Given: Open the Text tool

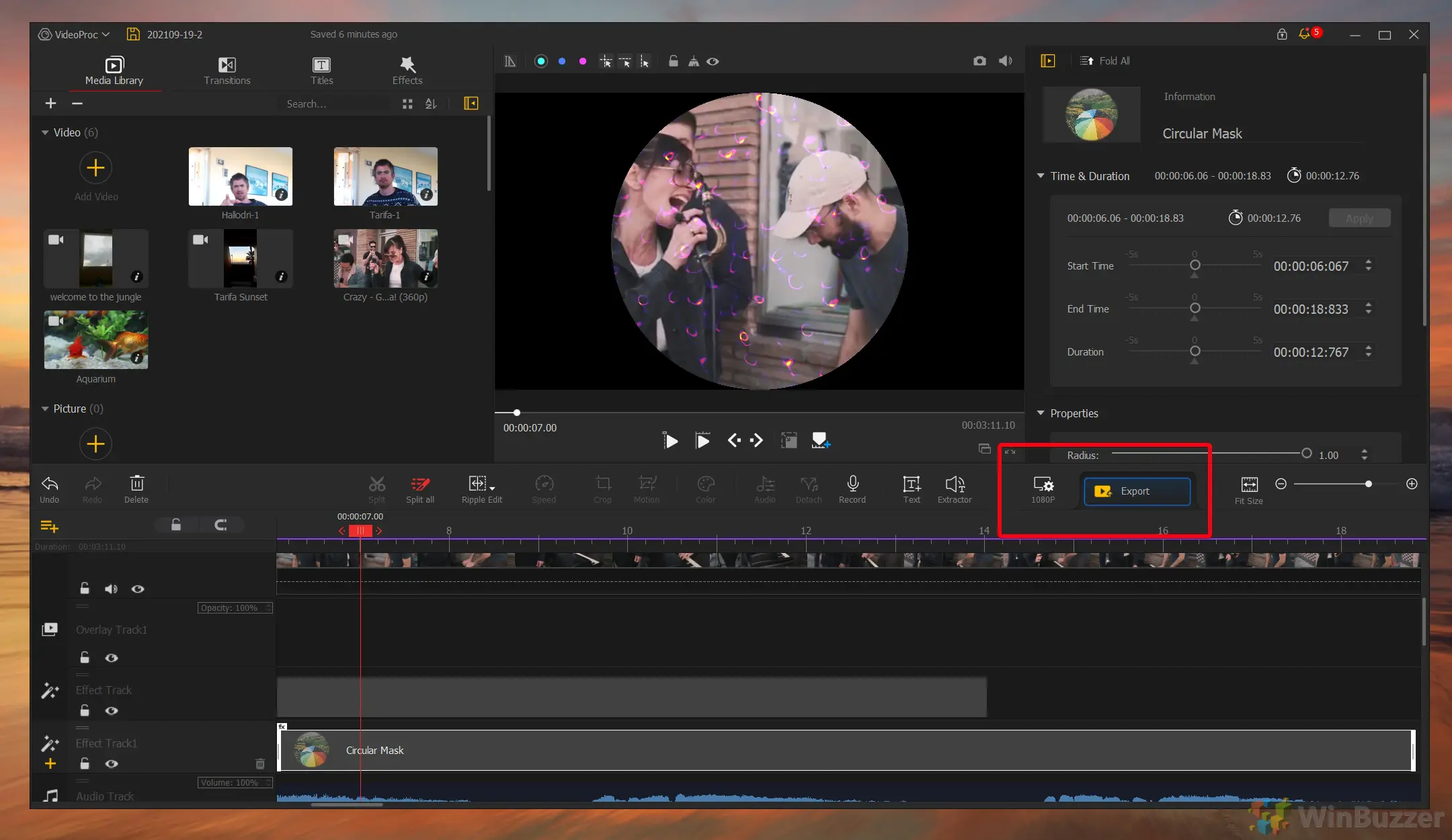Looking at the screenshot, I should tap(910, 489).
